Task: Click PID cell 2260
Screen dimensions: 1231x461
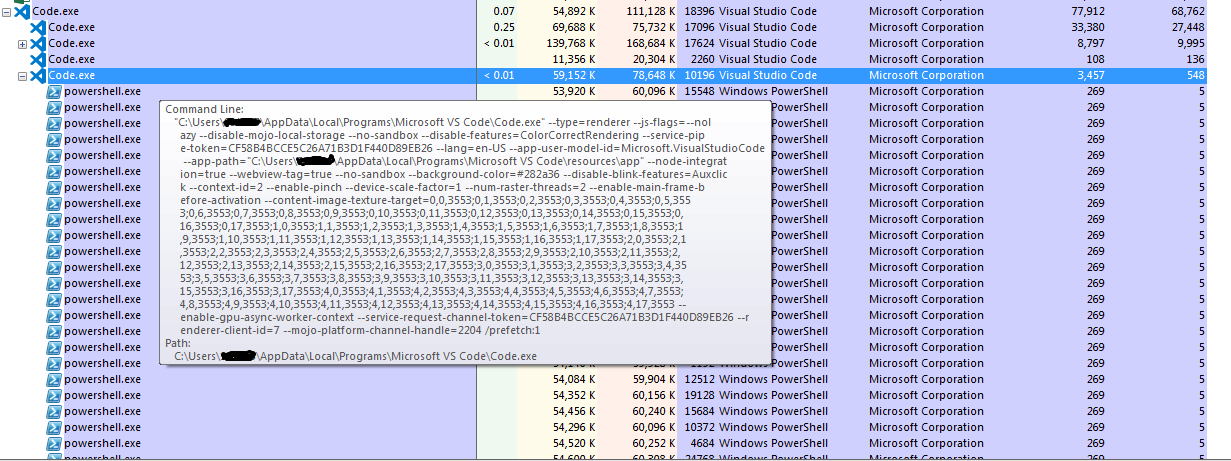Action: (702, 59)
